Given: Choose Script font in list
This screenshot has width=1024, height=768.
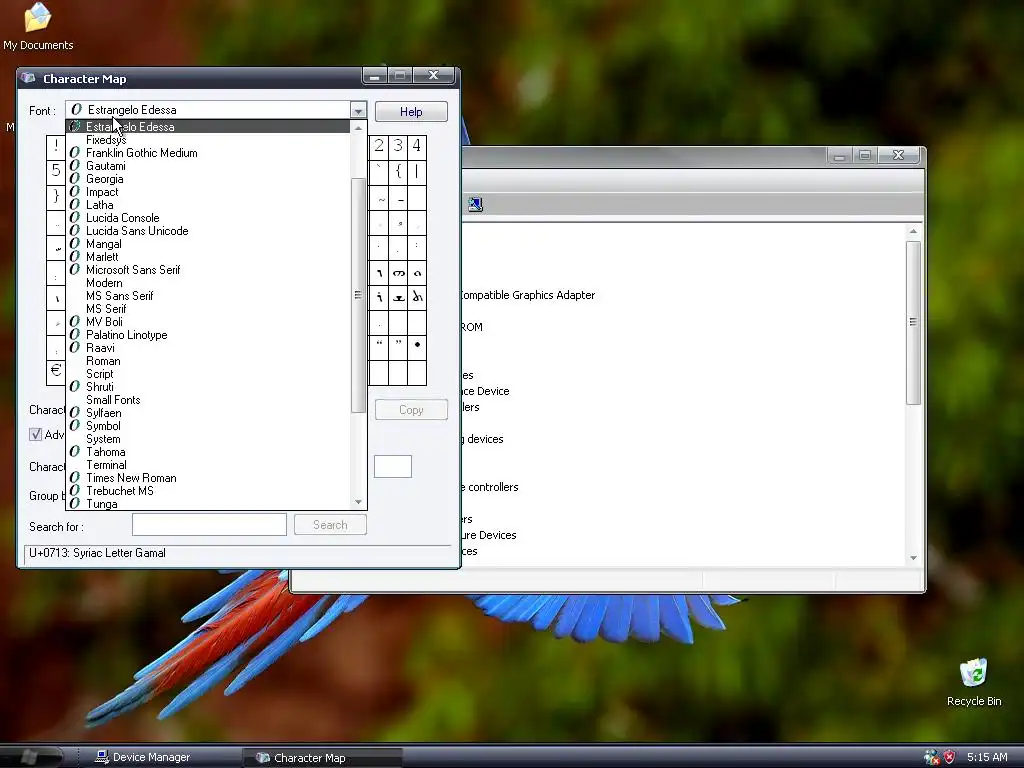Looking at the screenshot, I should click(x=208, y=374).
